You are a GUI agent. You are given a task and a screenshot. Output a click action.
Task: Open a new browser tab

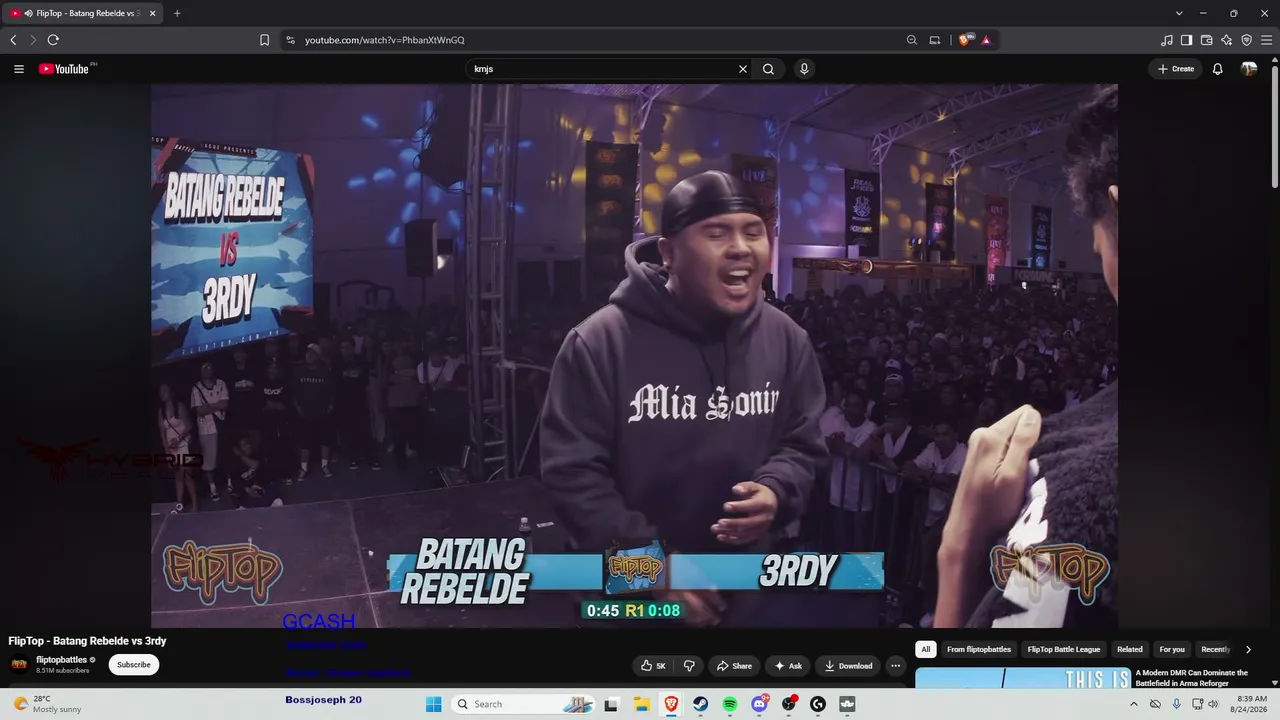click(x=177, y=13)
